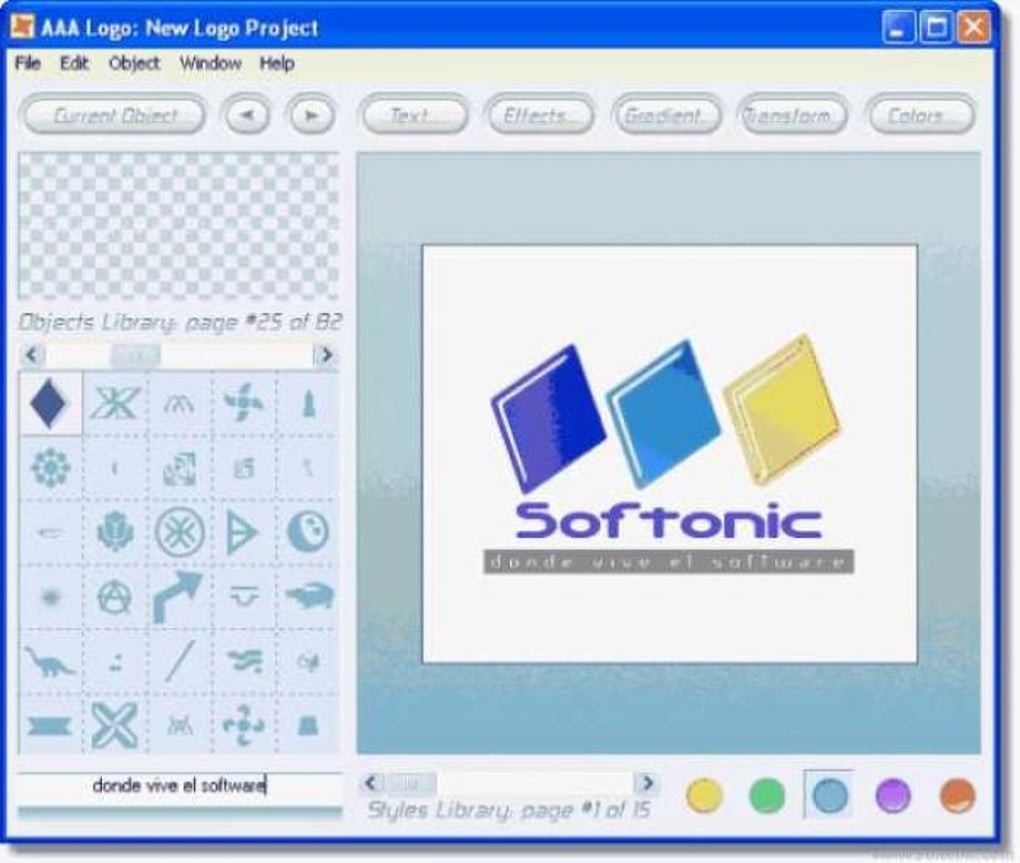Image resolution: width=1020 pixels, height=863 pixels.
Task: Select the curved right-turn arrow shape
Action: pos(178,597)
